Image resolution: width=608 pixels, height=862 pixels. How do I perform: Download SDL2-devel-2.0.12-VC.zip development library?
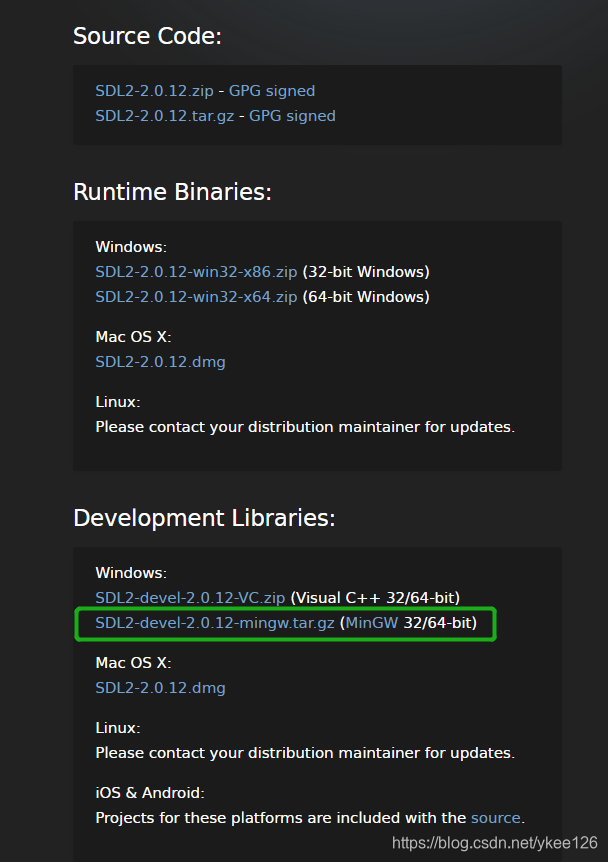click(190, 598)
